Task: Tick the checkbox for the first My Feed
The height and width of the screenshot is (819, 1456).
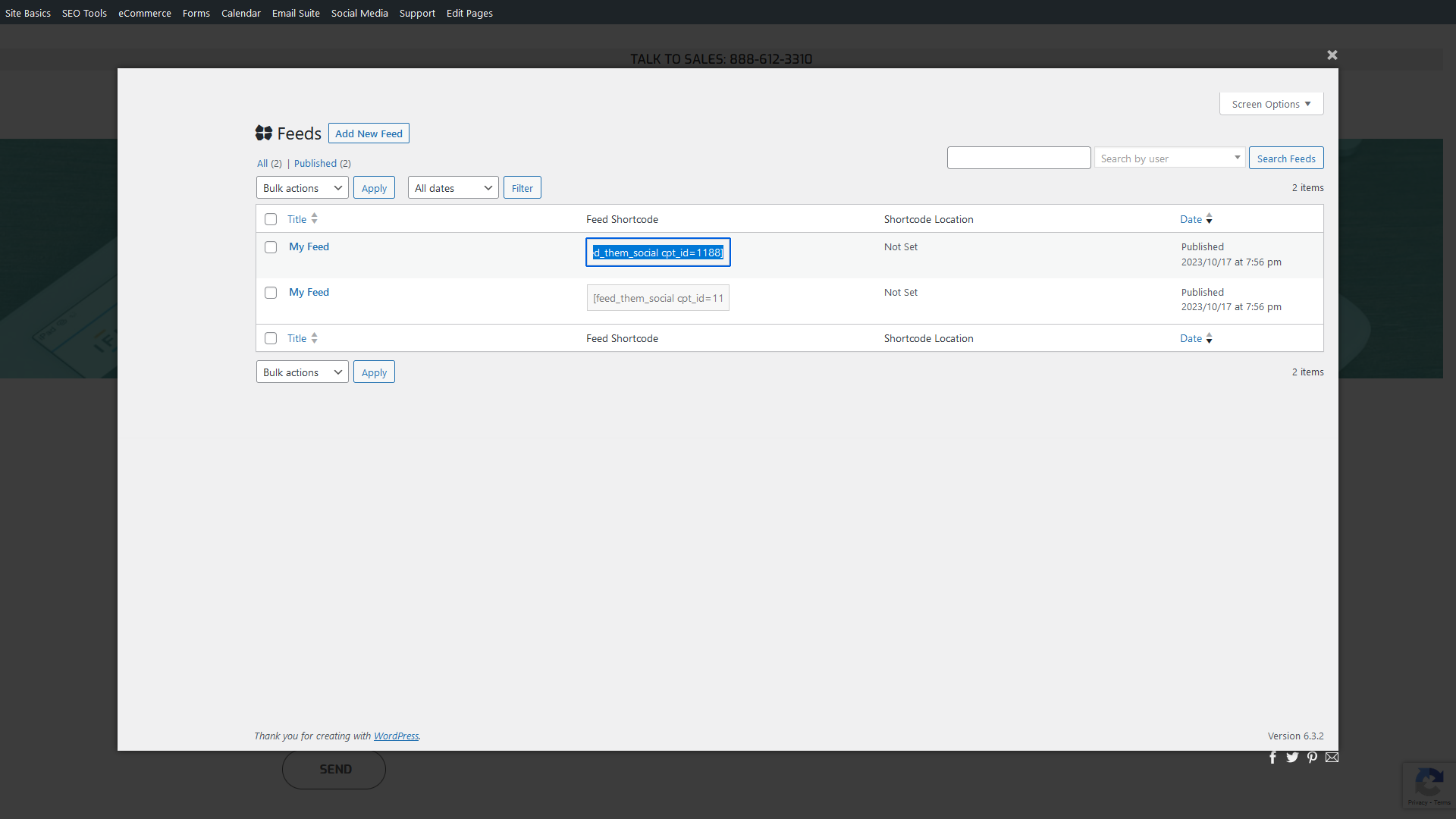Action: (x=271, y=247)
